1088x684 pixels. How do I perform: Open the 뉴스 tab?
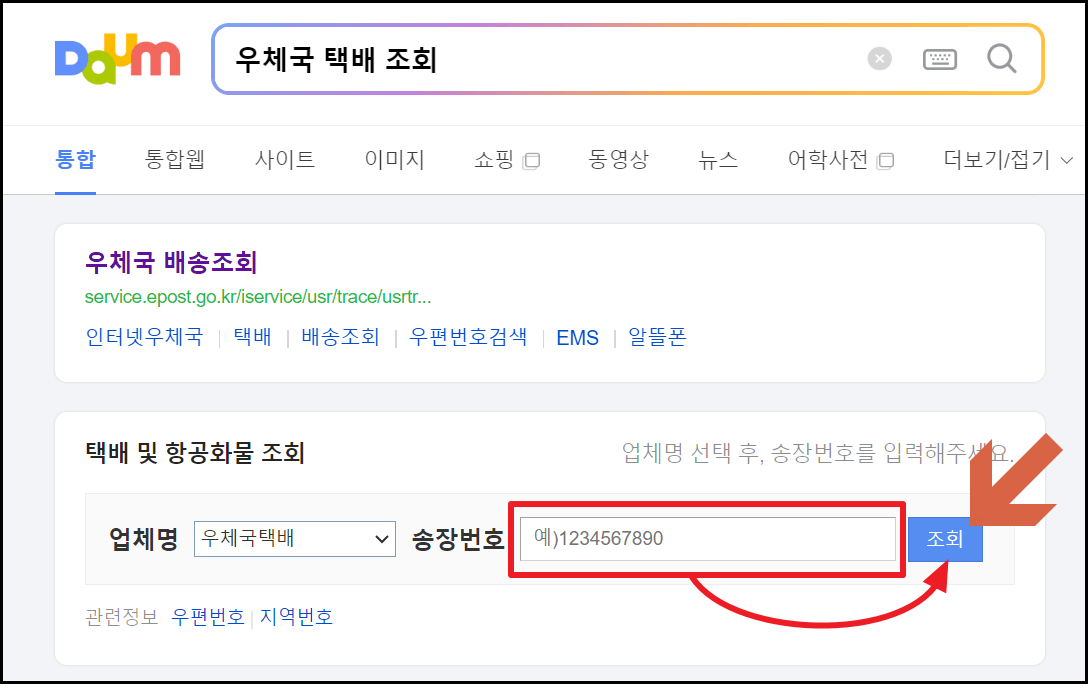(717, 160)
